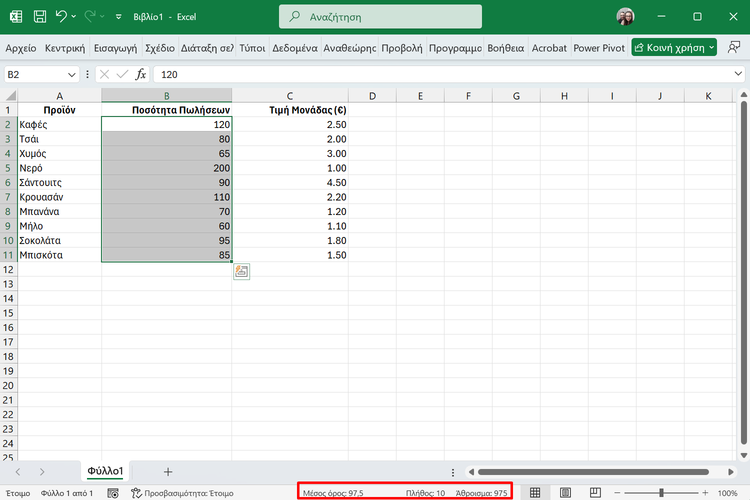Switch to Normal view layout
750x500 pixels.
535,493
